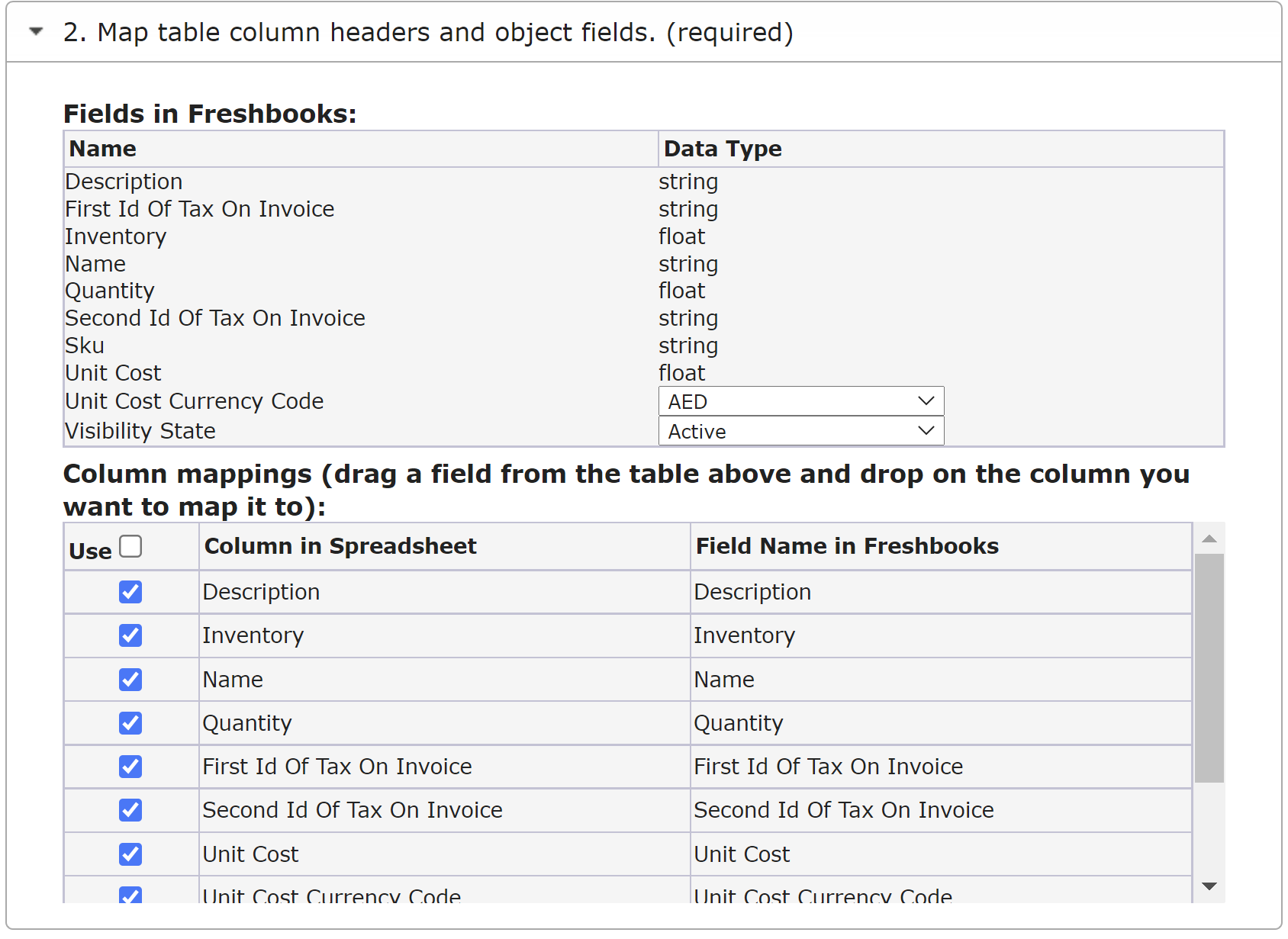Uncheck the Description row checkbox

(x=130, y=592)
